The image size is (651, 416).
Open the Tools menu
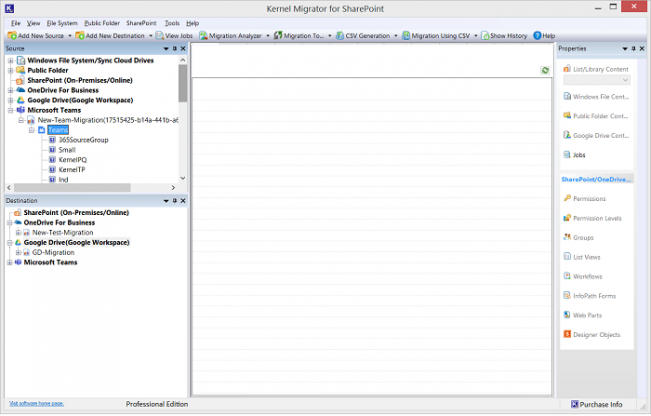tap(172, 22)
